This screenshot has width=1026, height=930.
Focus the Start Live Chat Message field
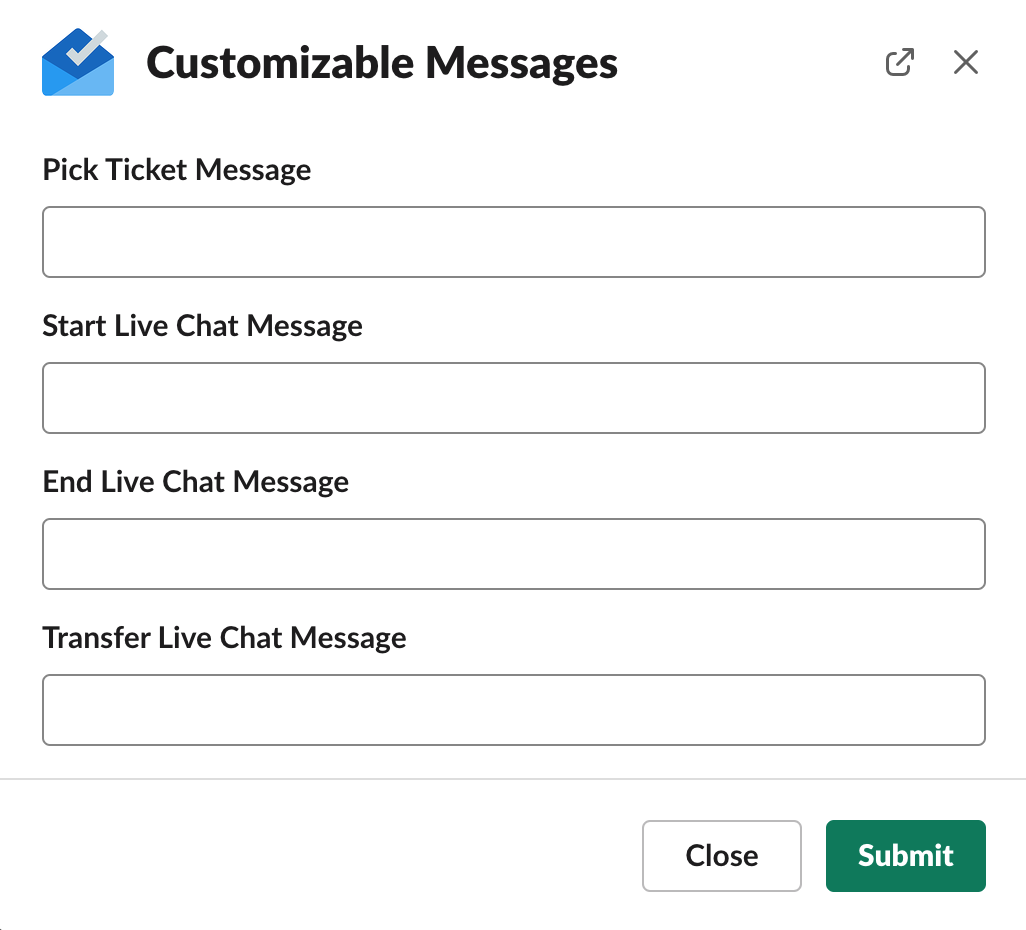click(514, 398)
